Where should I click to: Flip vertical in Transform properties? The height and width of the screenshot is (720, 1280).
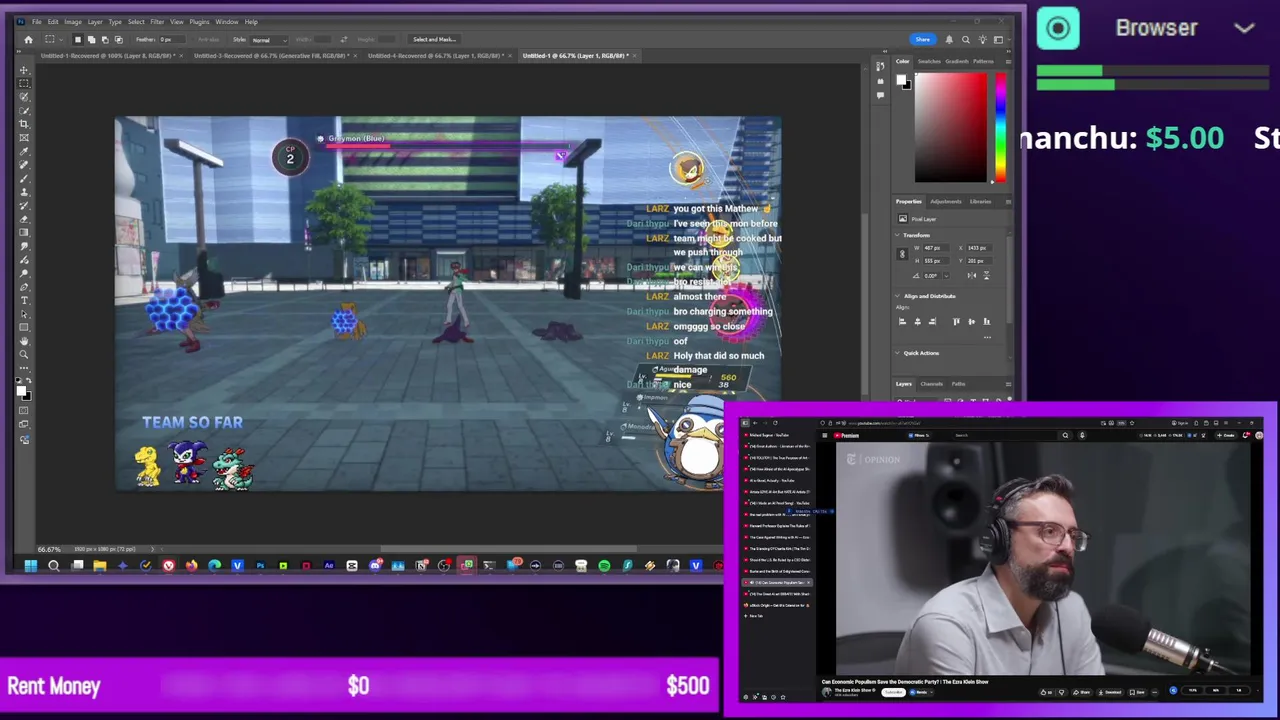tap(986, 276)
